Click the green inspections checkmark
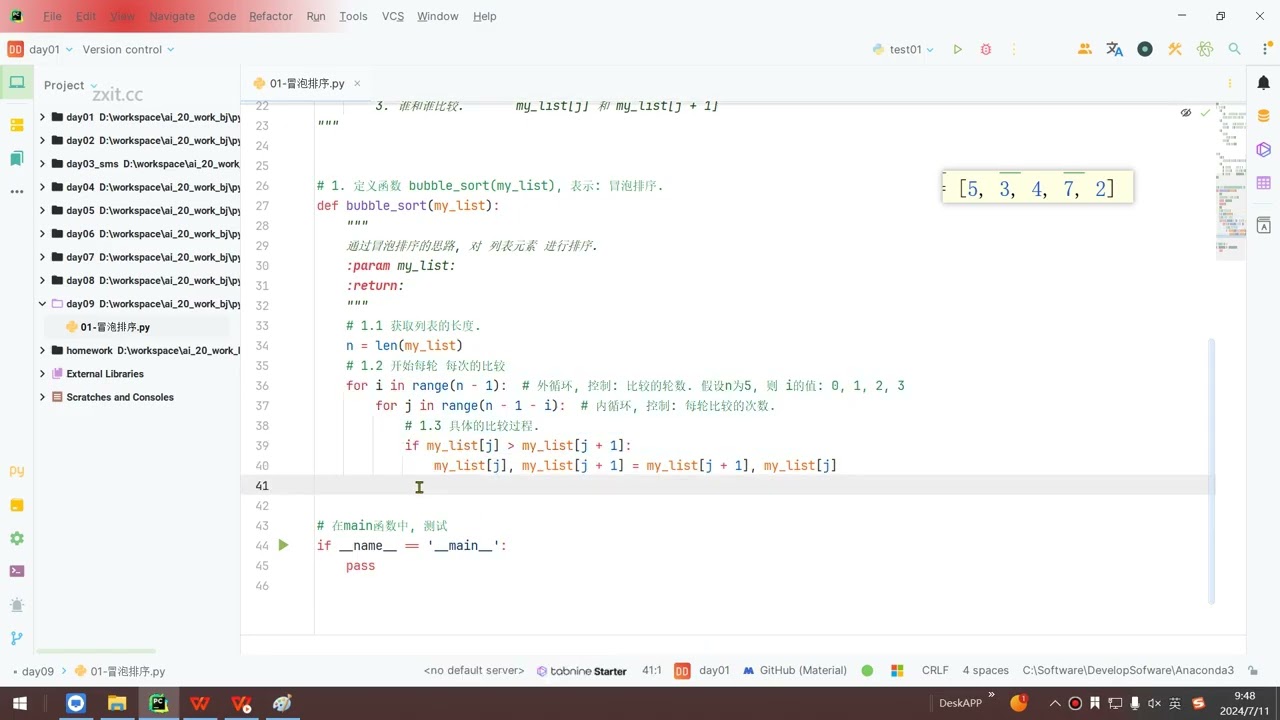 1205,113
